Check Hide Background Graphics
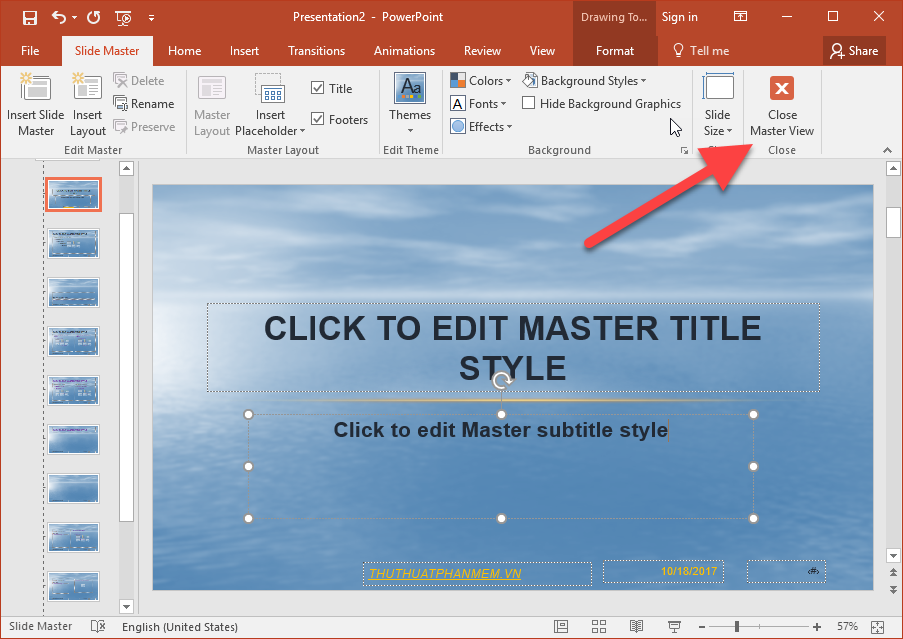The width and height of the screenshot is (903, 639). click(529, 103)
